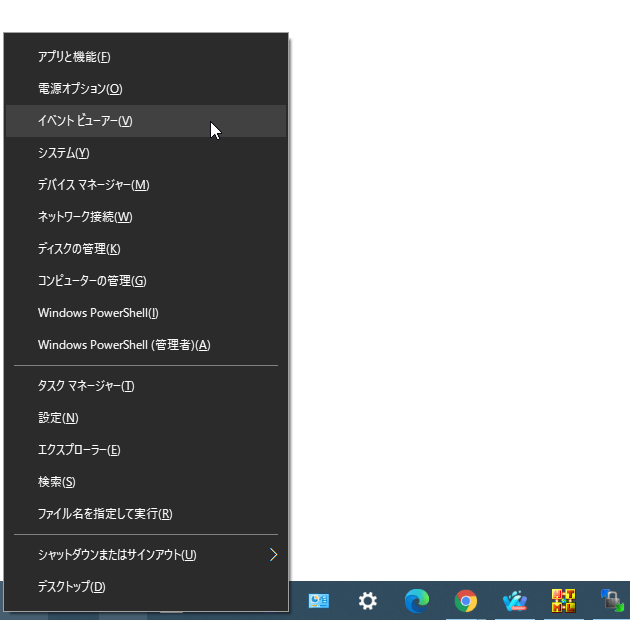Launch Windows PowerShell(I)
Viewport: 630px width, 620px height.
[146, 313]
